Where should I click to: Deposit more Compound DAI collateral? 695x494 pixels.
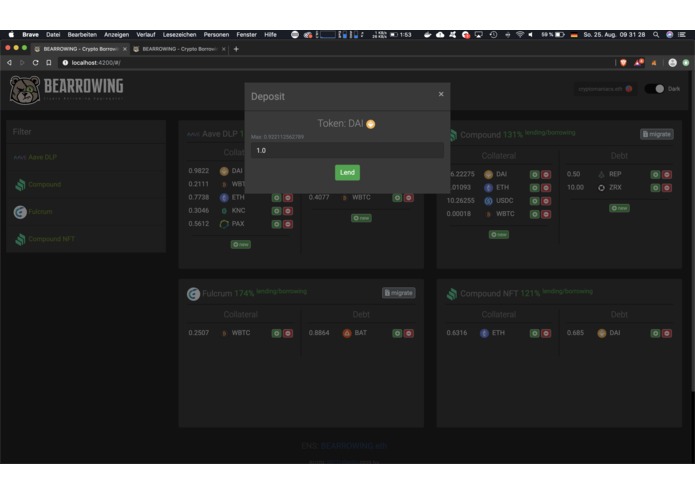pyautogui.click(x=535, y=175)
